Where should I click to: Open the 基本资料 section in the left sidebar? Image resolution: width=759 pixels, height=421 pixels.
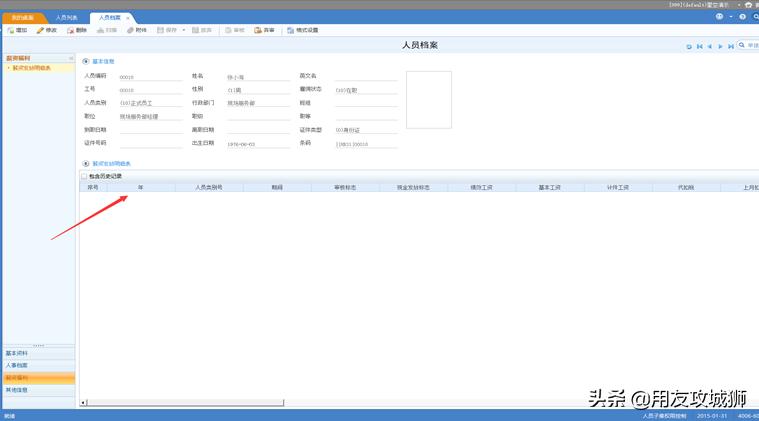(39, 353)
